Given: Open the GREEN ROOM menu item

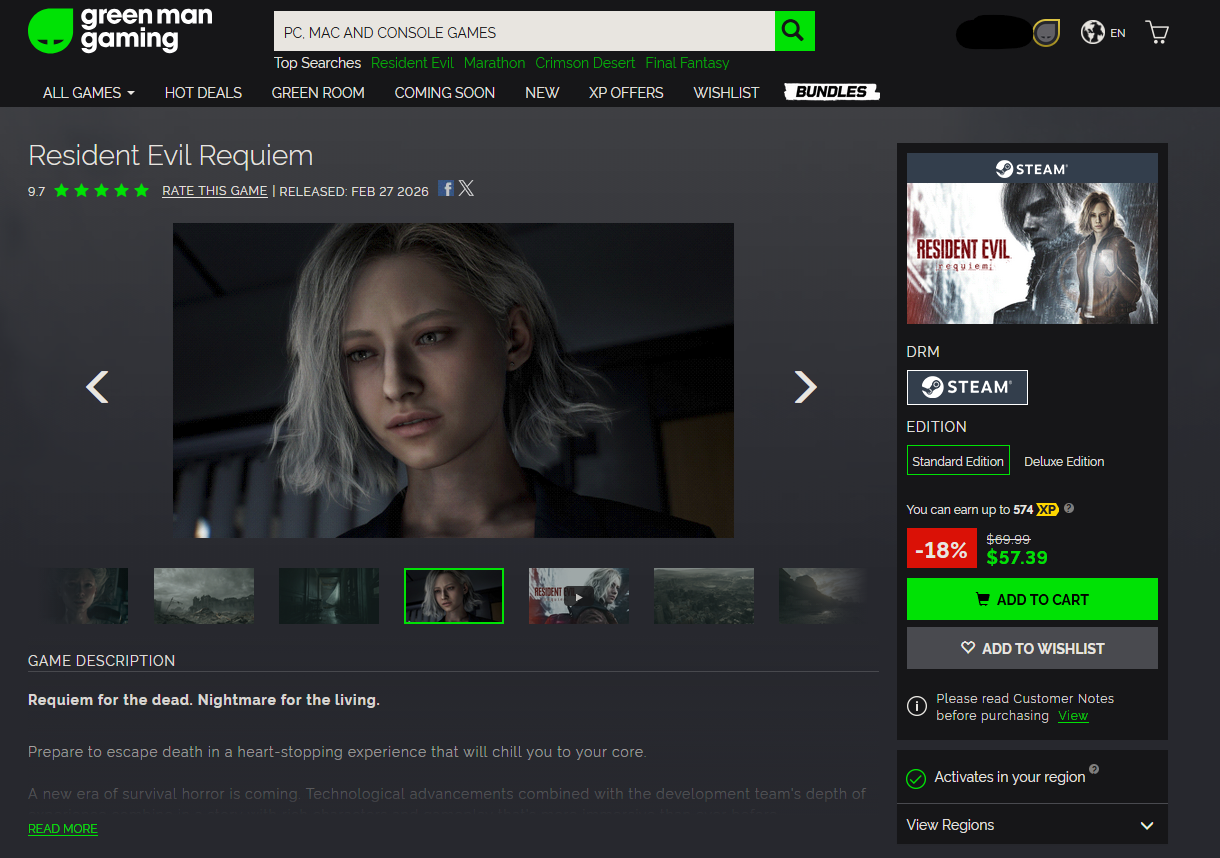Looking at the screenshot, I should (318, 92).
